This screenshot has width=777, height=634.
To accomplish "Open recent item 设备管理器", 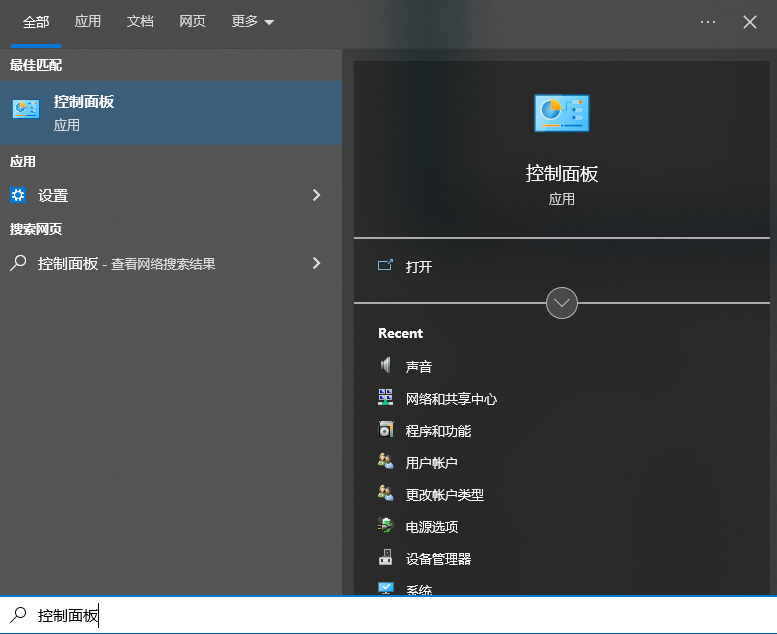I will [439, 559].
